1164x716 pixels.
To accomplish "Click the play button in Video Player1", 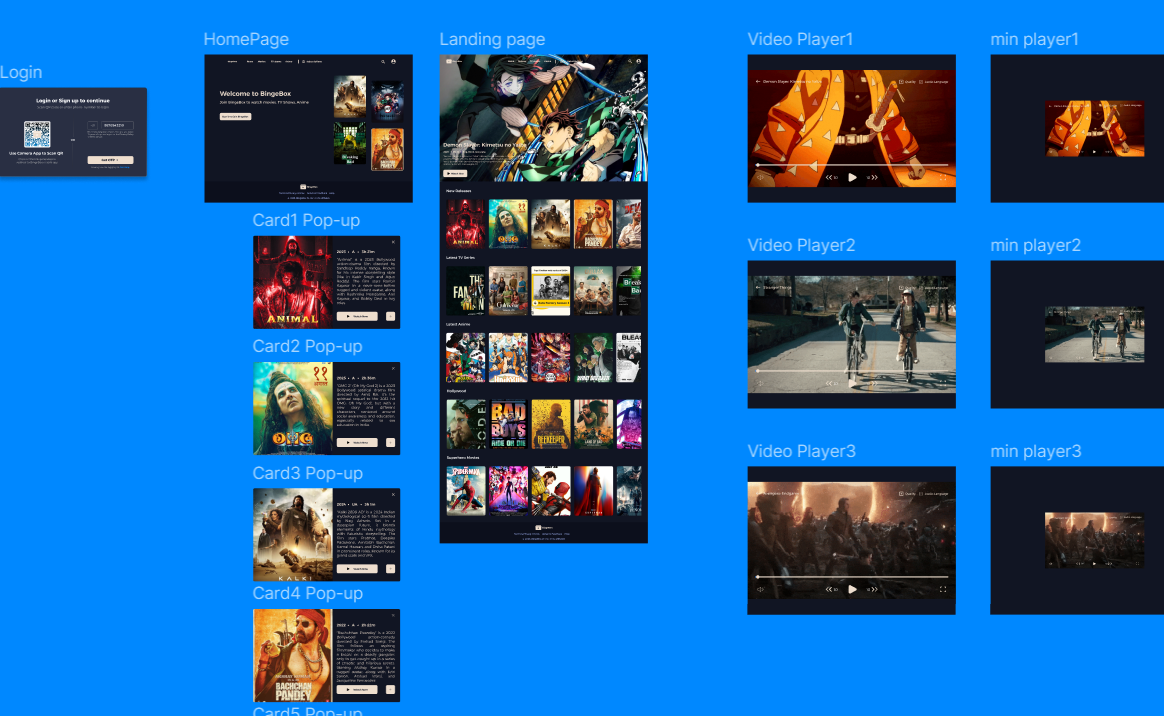I will click(x=852, y=177).
